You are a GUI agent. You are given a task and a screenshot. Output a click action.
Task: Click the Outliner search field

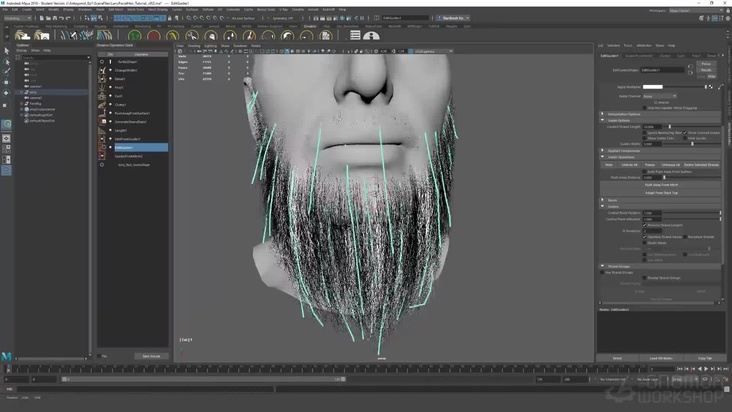[55, 57]
